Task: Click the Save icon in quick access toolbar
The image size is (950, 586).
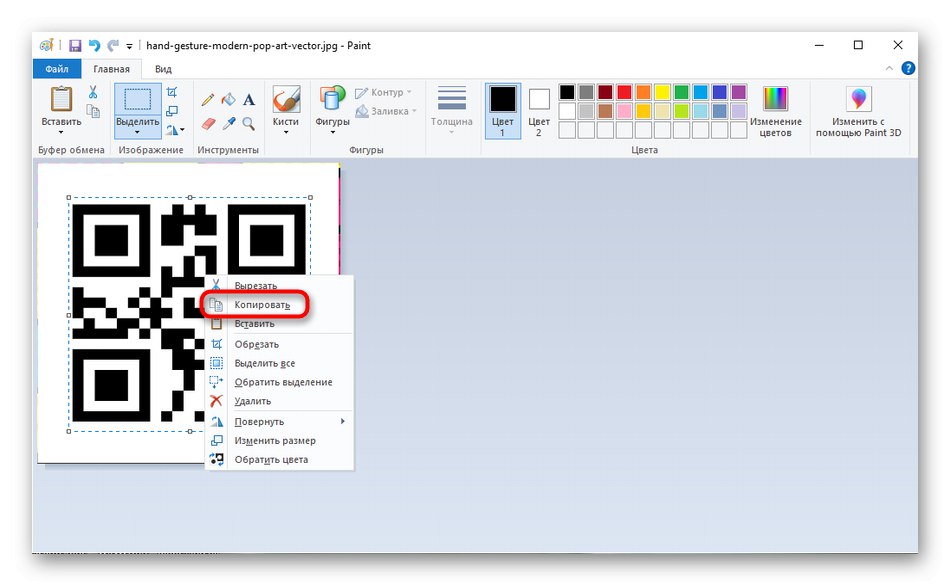Action: click(x=75, y=45)
